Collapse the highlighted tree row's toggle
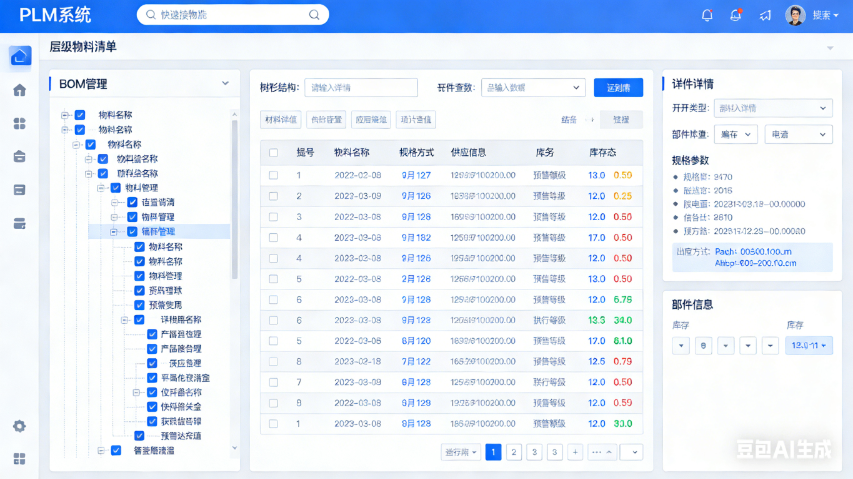This screenshot has height=479, width=853. 114,232
